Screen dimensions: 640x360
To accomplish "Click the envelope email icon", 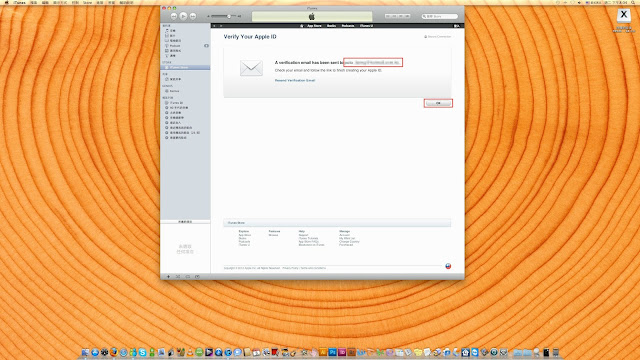I will click(x=251, y=68).
